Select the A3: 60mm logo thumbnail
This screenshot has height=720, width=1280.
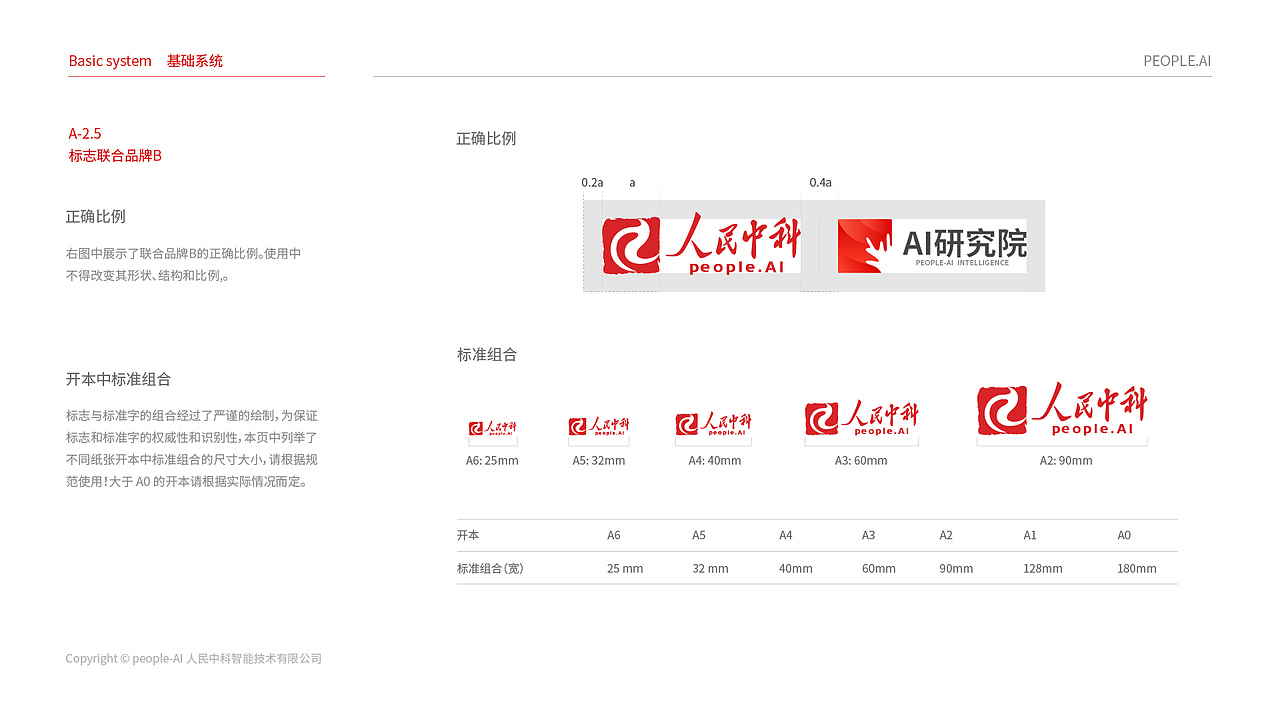click(861, 419)
